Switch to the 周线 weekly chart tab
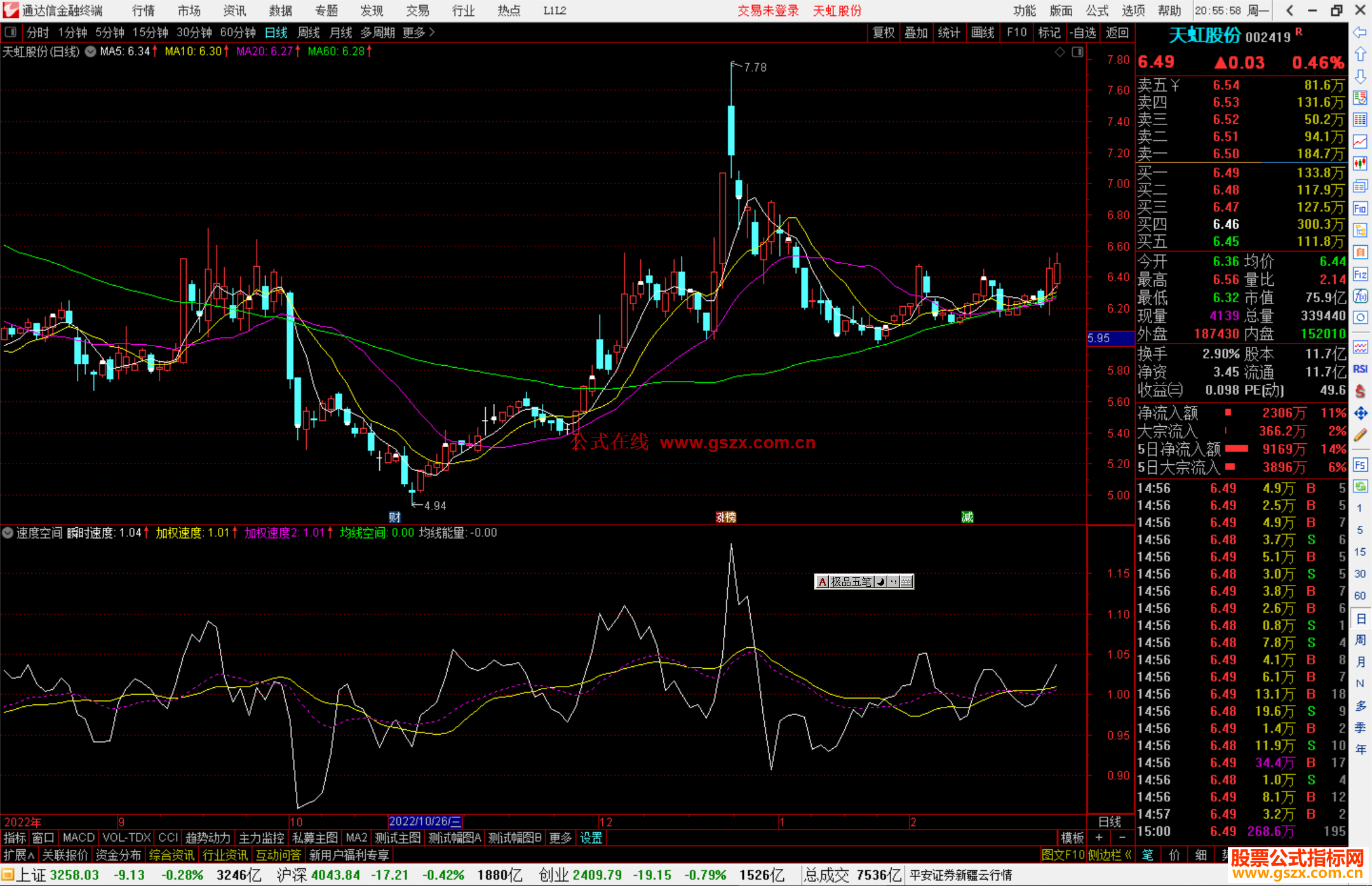The width and height of the screenshot is (1372, 886). pos(309,32)
